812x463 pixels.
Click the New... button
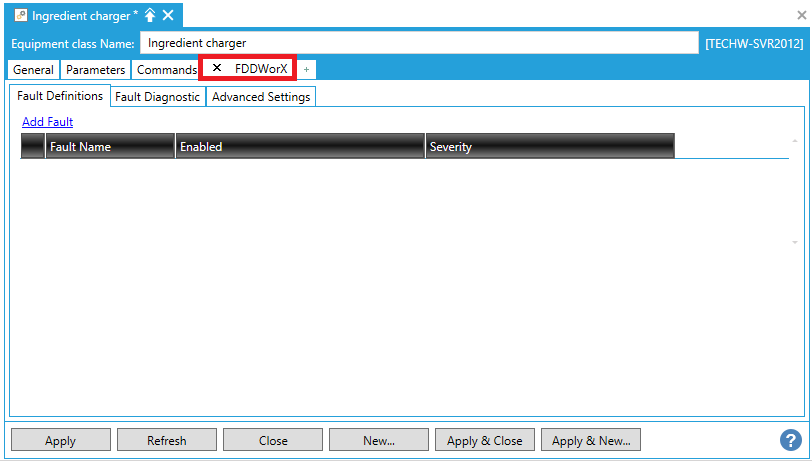(x=378, y=440)
